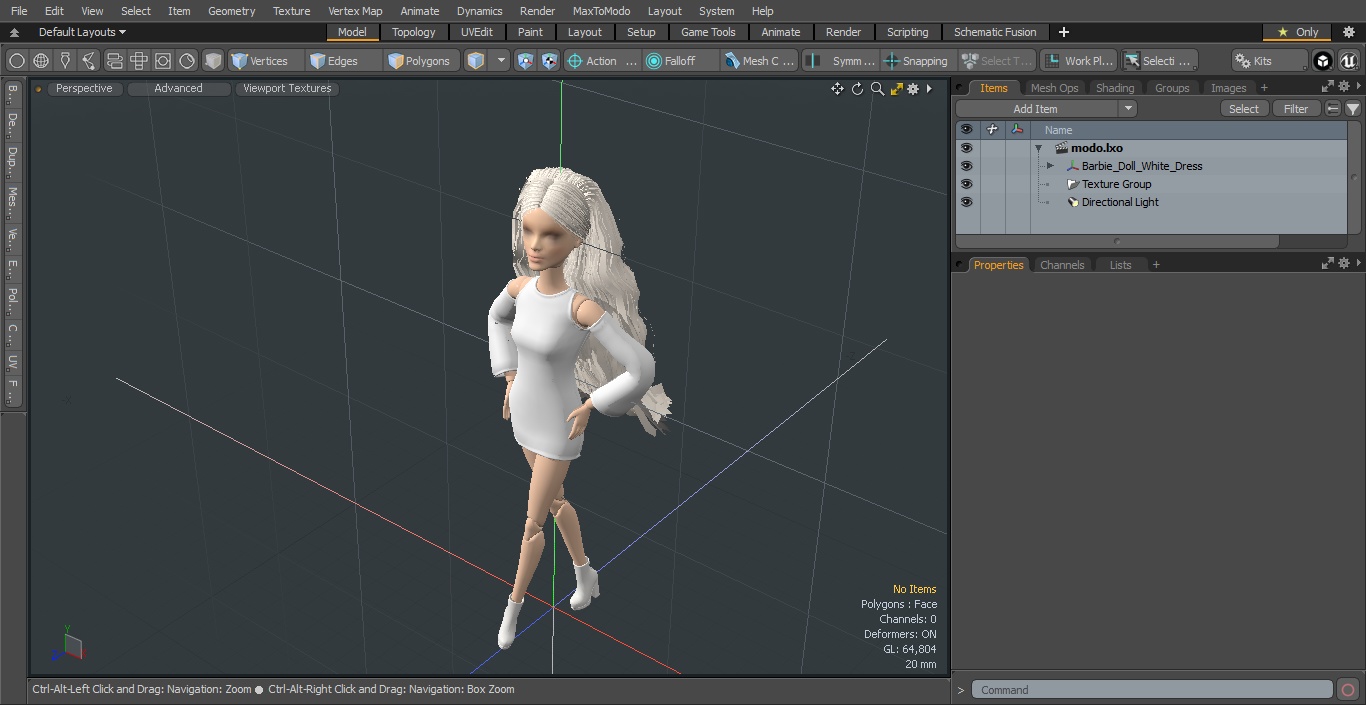Expand the Barbie_Doll_White_Dress tree item
Screen dimensions: 1366x705
click(x=1050, y=166)
